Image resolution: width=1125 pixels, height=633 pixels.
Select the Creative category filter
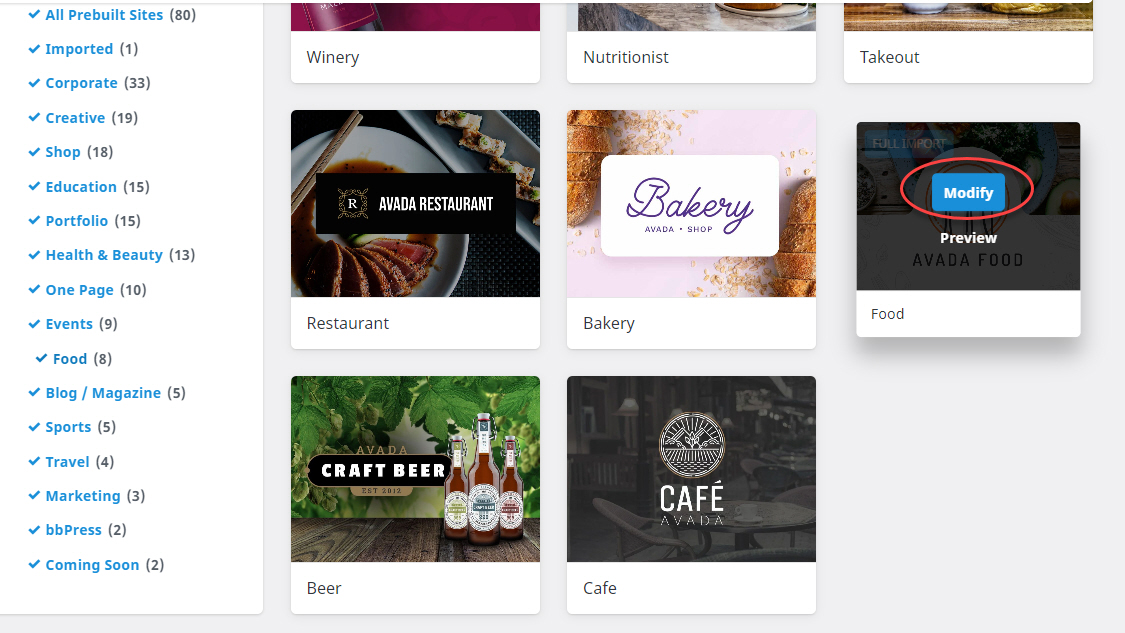point(75,118)
